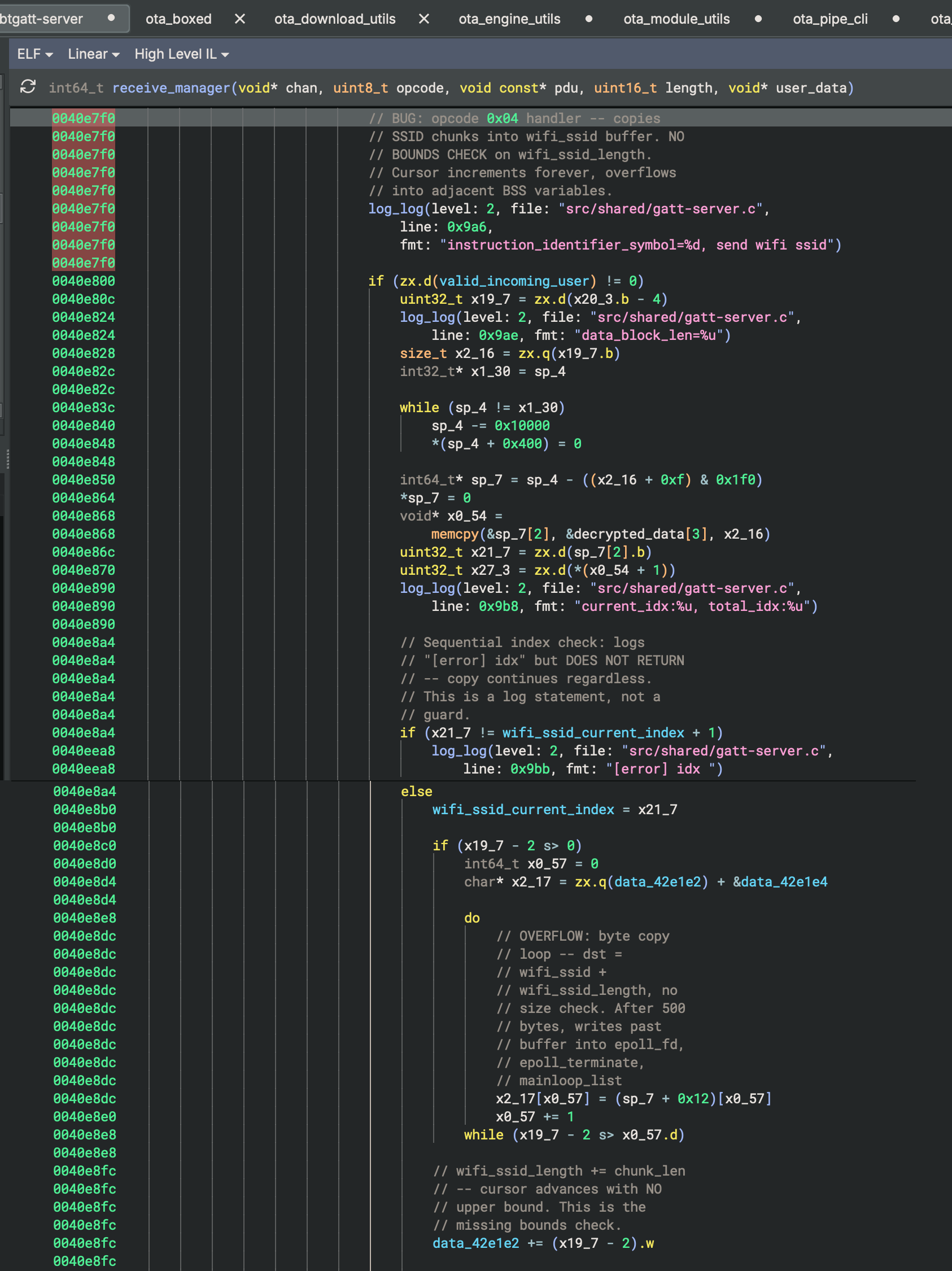This screenshot has width=952, height=1271.
Task: Click the line value 0x9b8
Action: coord(498,606)
